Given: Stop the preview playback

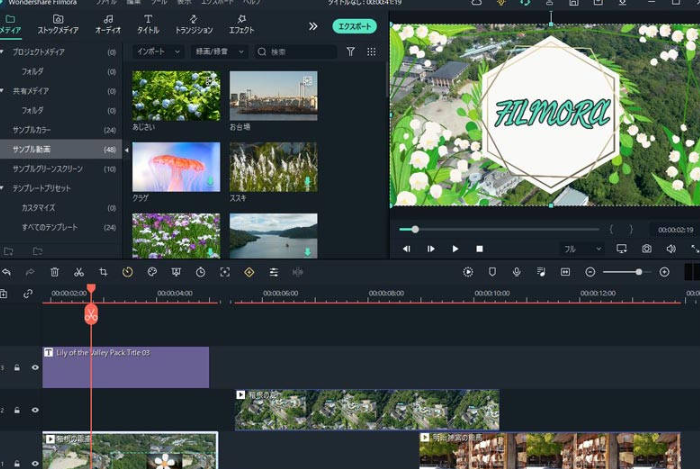Looking at the screenshot, I should point(479,249).
